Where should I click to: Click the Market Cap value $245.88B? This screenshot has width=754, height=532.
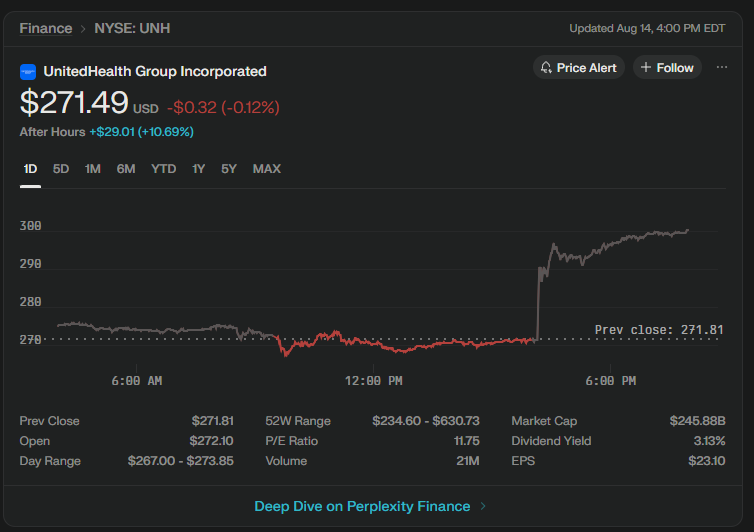coord(697,421)
